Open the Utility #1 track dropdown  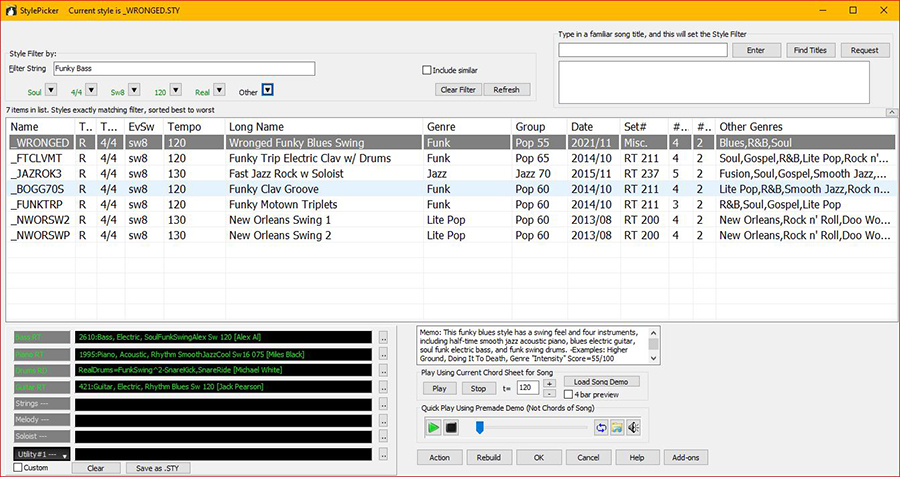[65, 455]
